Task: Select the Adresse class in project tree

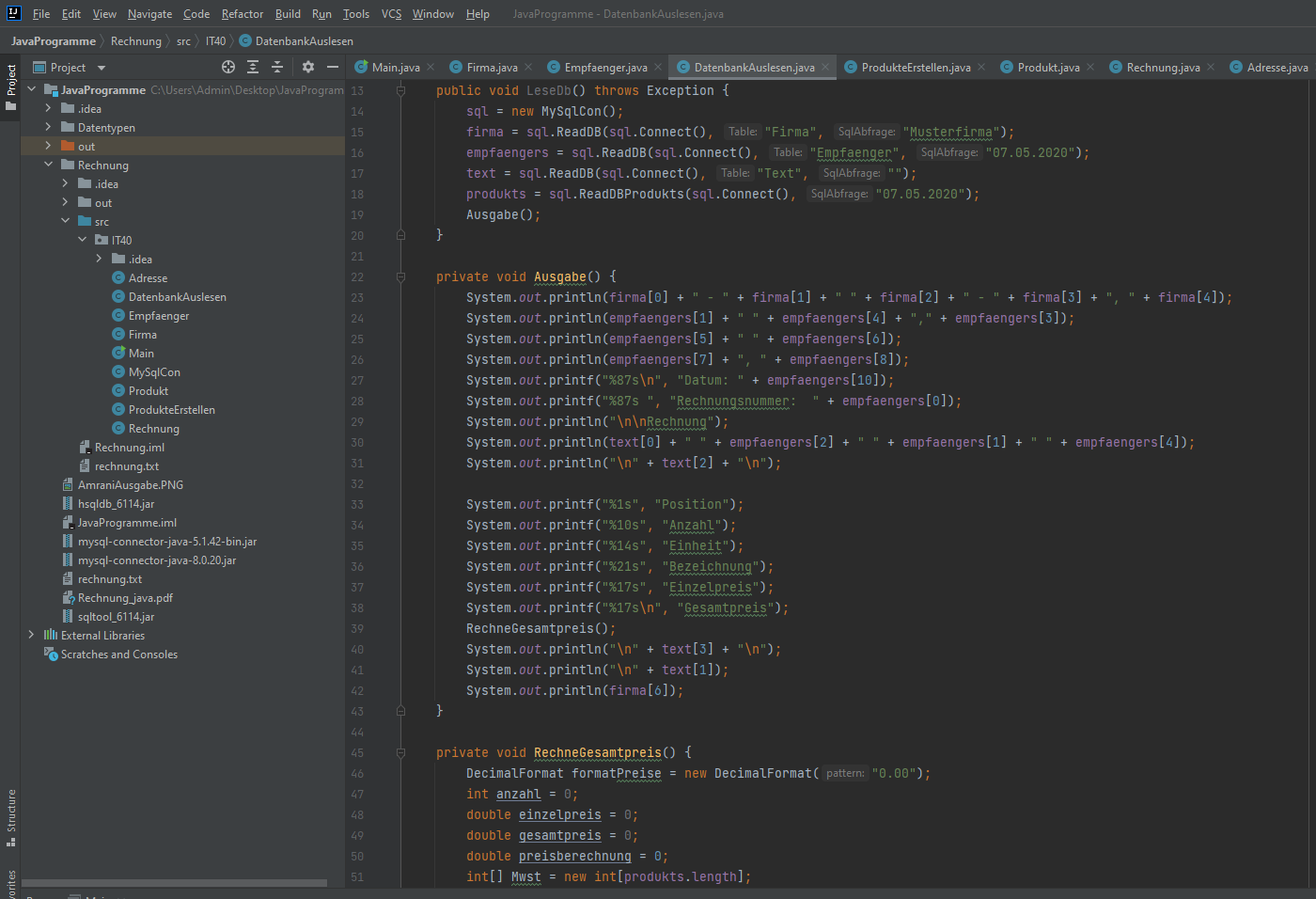Action: 148,278
